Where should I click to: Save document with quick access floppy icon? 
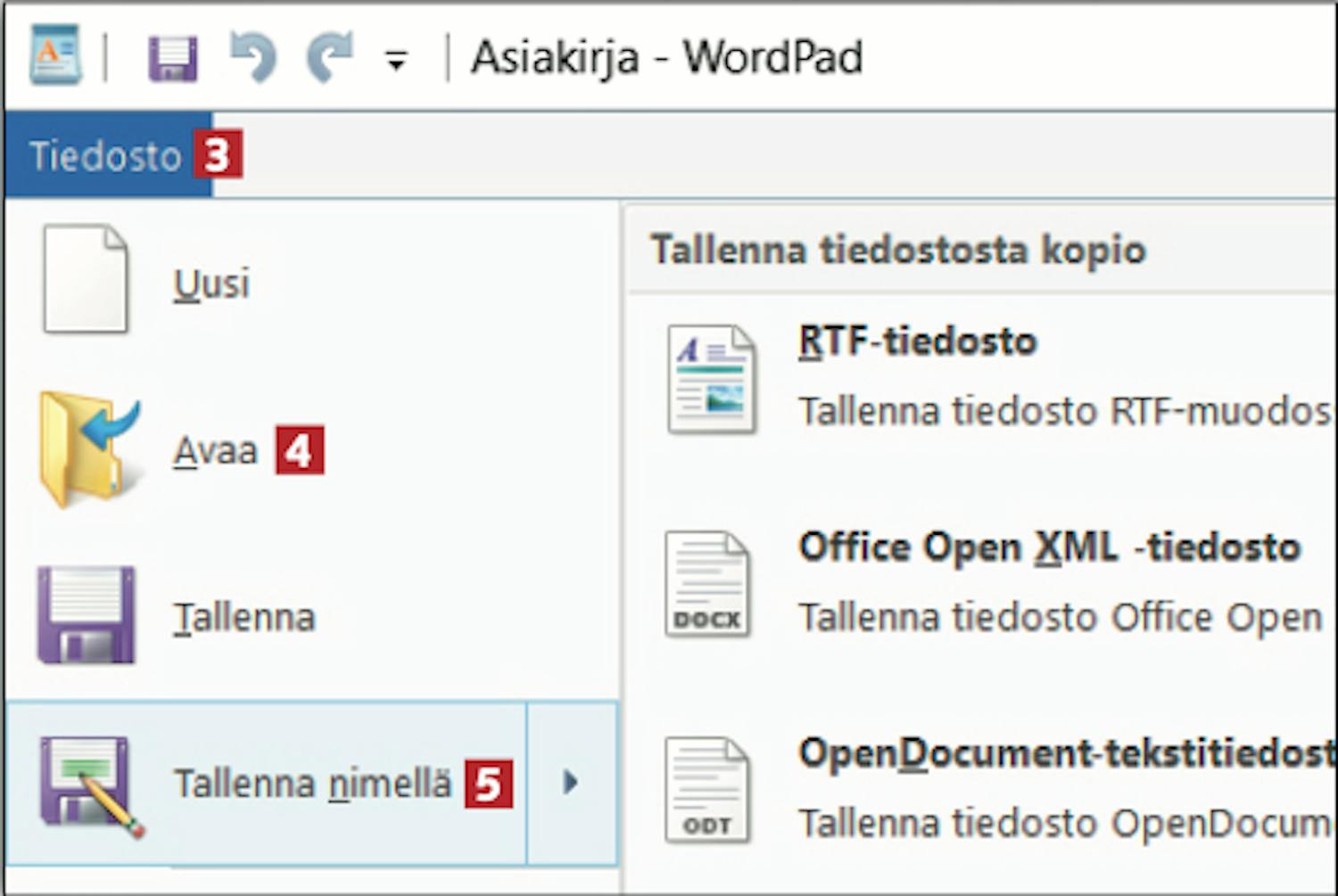(172, 59)
